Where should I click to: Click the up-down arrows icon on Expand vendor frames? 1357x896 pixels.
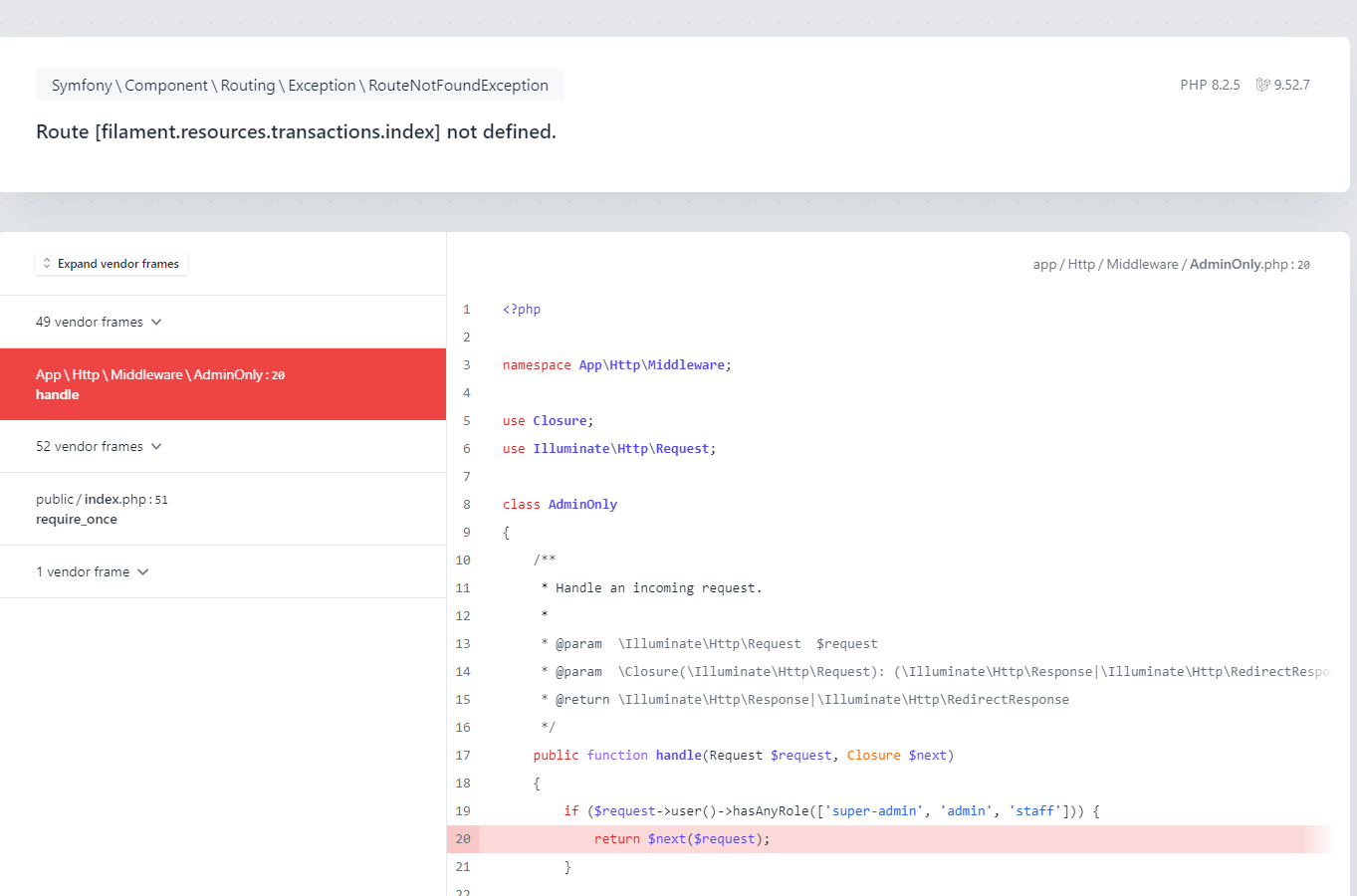pyautogui.click(x=47, y=264)
